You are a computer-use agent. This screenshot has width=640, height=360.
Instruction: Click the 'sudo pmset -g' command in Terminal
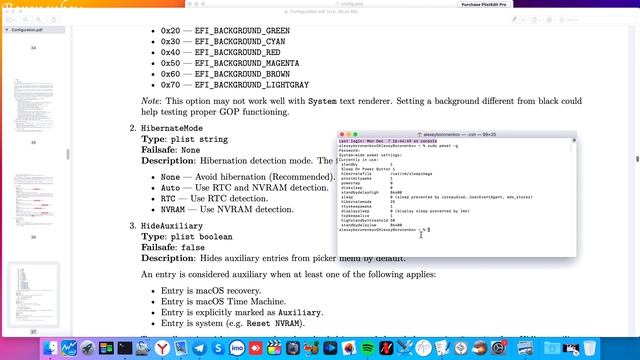[442, 146]
